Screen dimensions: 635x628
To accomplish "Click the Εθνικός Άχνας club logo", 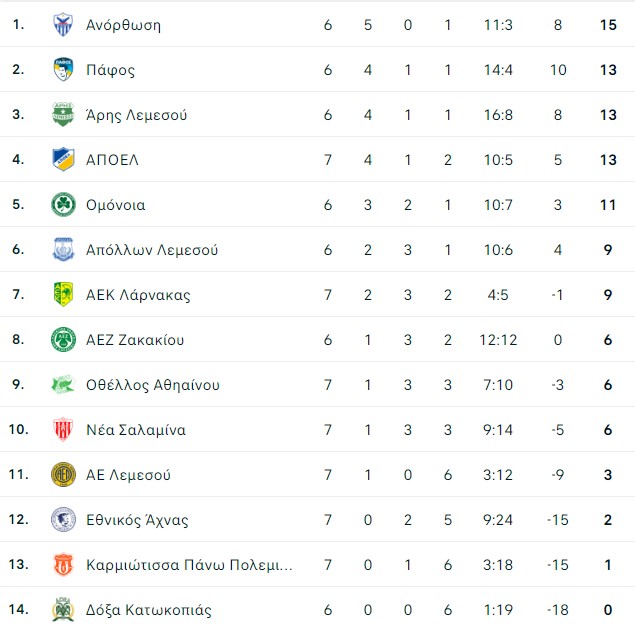I will tap(63, 520).
